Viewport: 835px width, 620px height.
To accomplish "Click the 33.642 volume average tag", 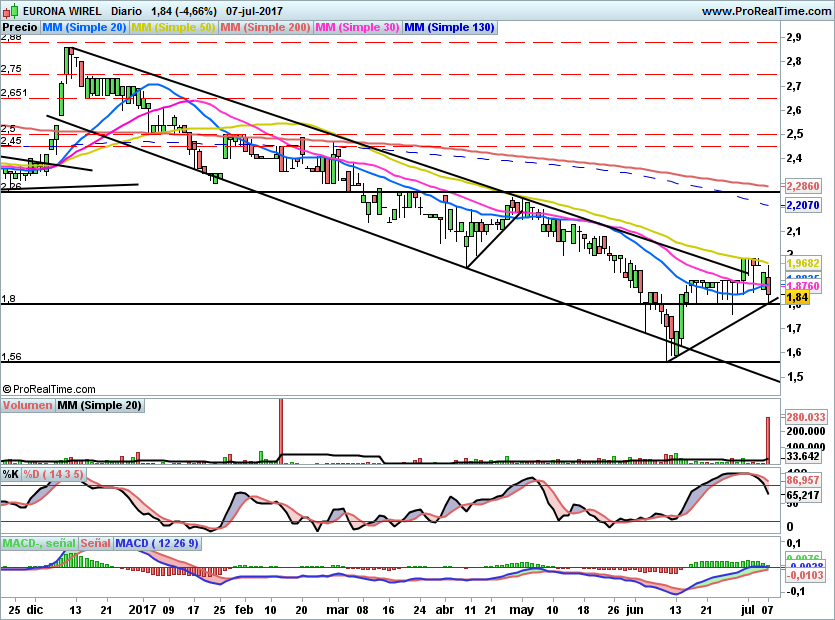I will pos(803,456).
